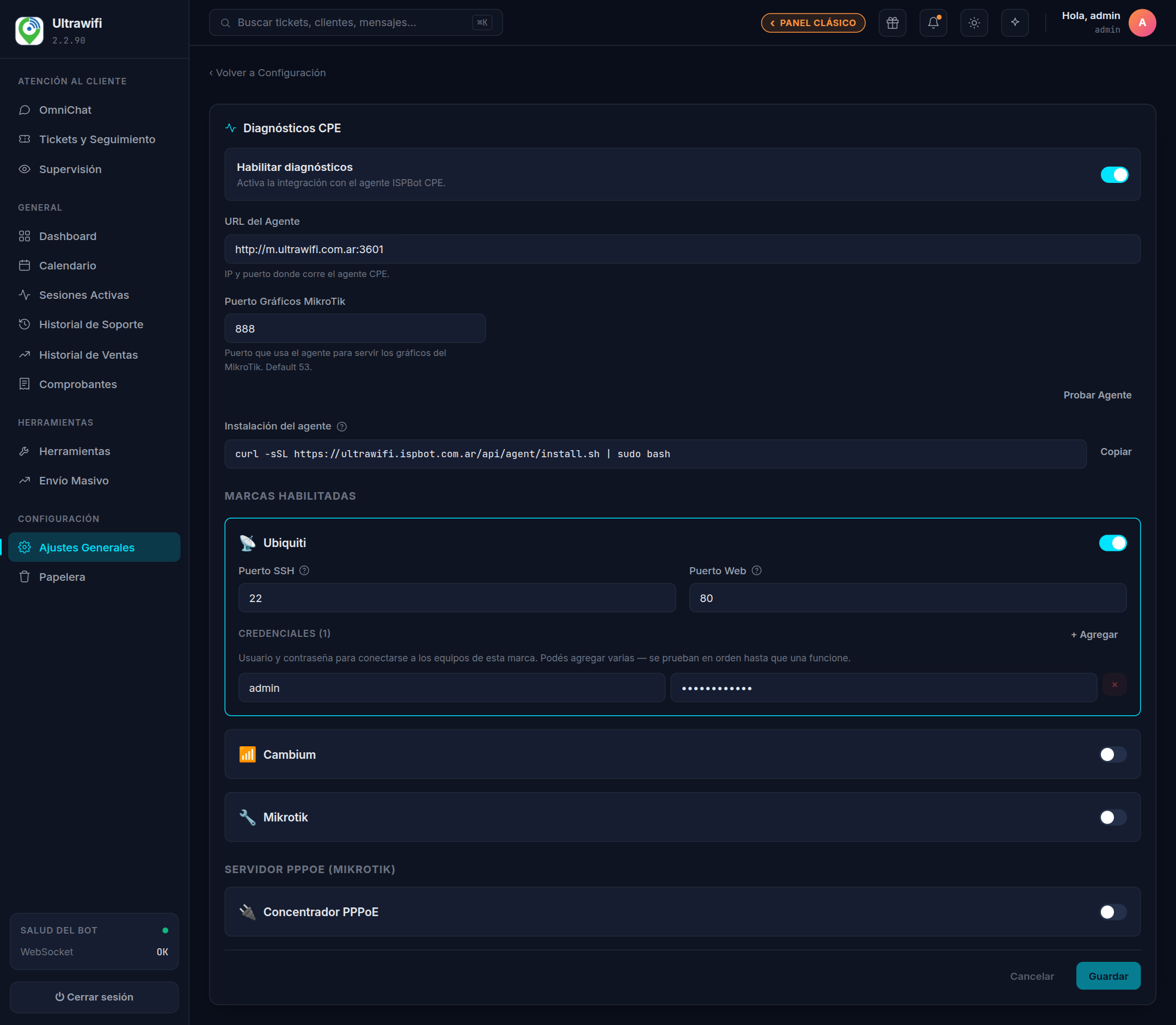This screenshot has height=1025, width=1176.
Task: Click the Ubiquiti satellite dish icon
Action: [x=247, y=543]
